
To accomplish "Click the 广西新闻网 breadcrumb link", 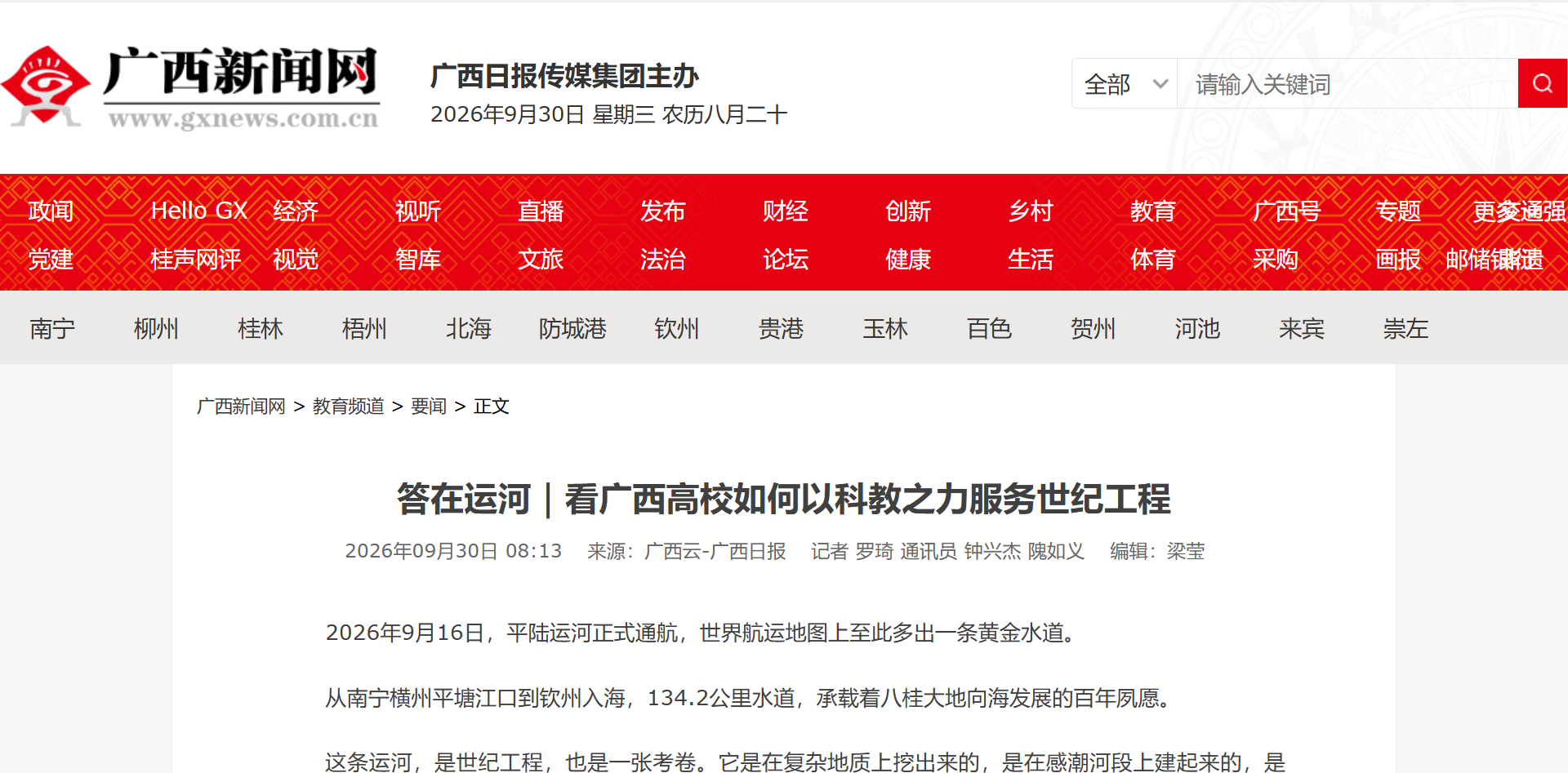I will point(241,406).
